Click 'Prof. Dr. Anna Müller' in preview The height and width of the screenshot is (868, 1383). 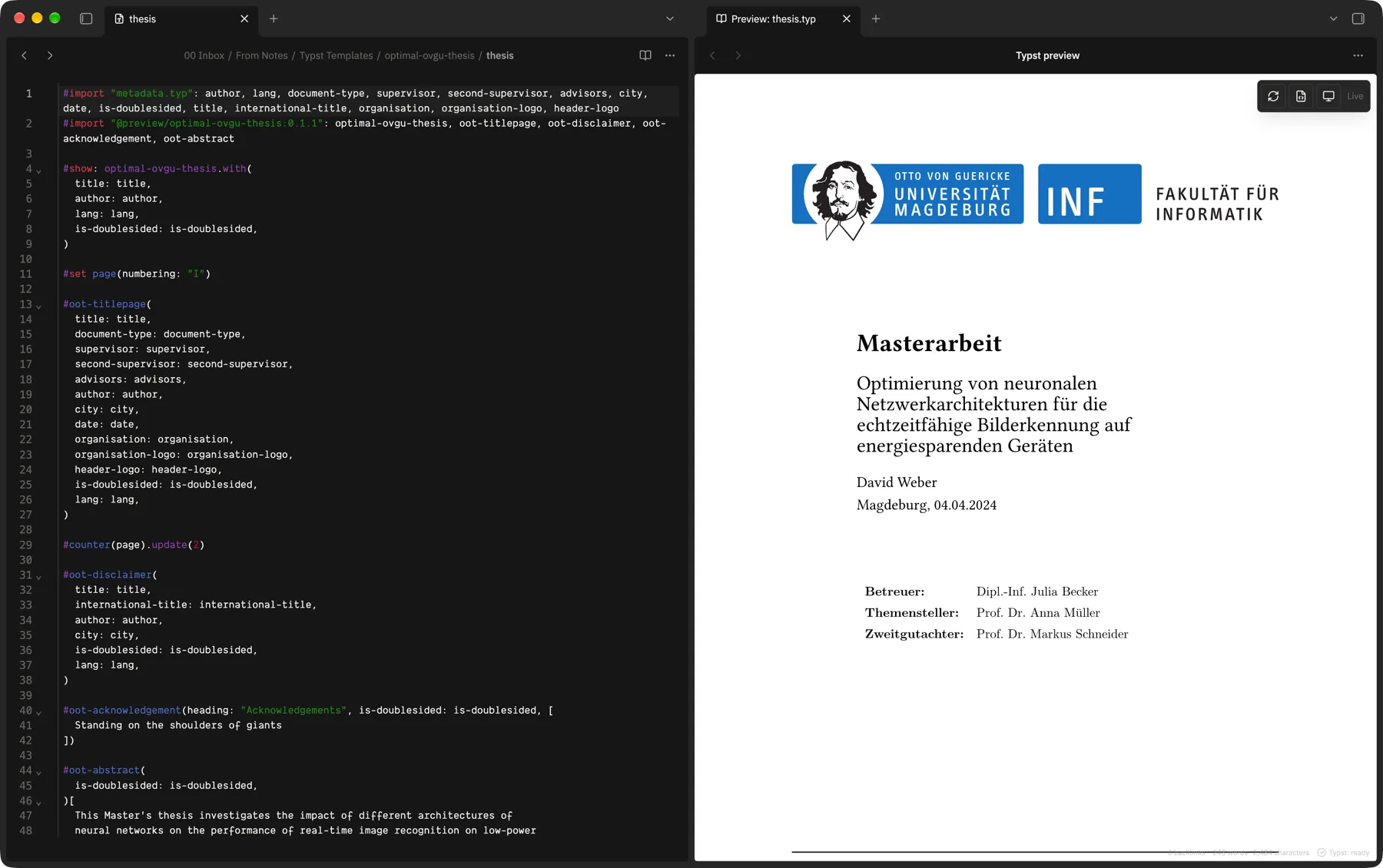tap(1038, 613)
